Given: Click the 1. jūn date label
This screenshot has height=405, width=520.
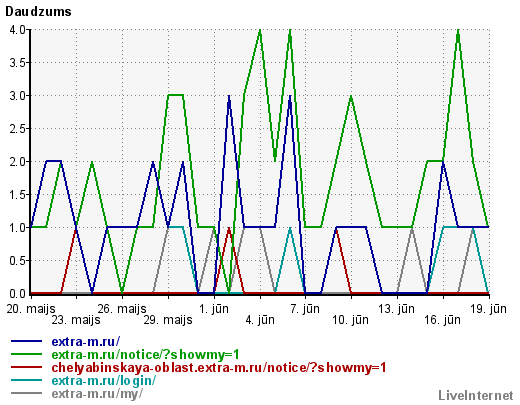Looking at the screenshot, I should click(214, 309).
